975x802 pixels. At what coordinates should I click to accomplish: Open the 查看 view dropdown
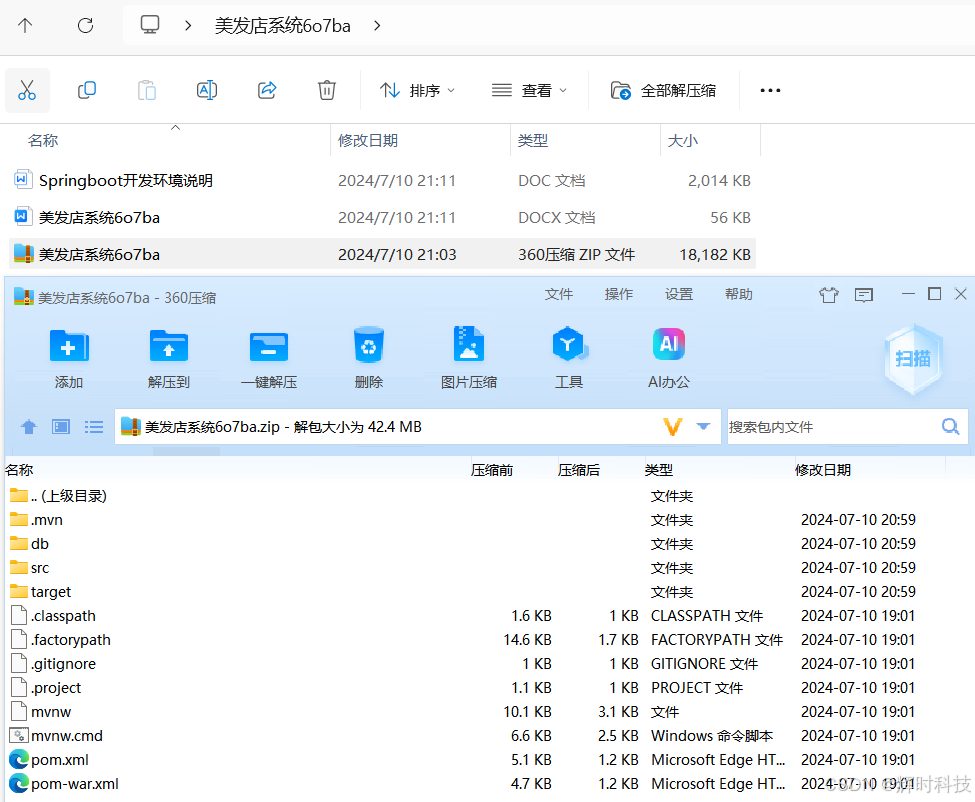click(x=529, y=91)
